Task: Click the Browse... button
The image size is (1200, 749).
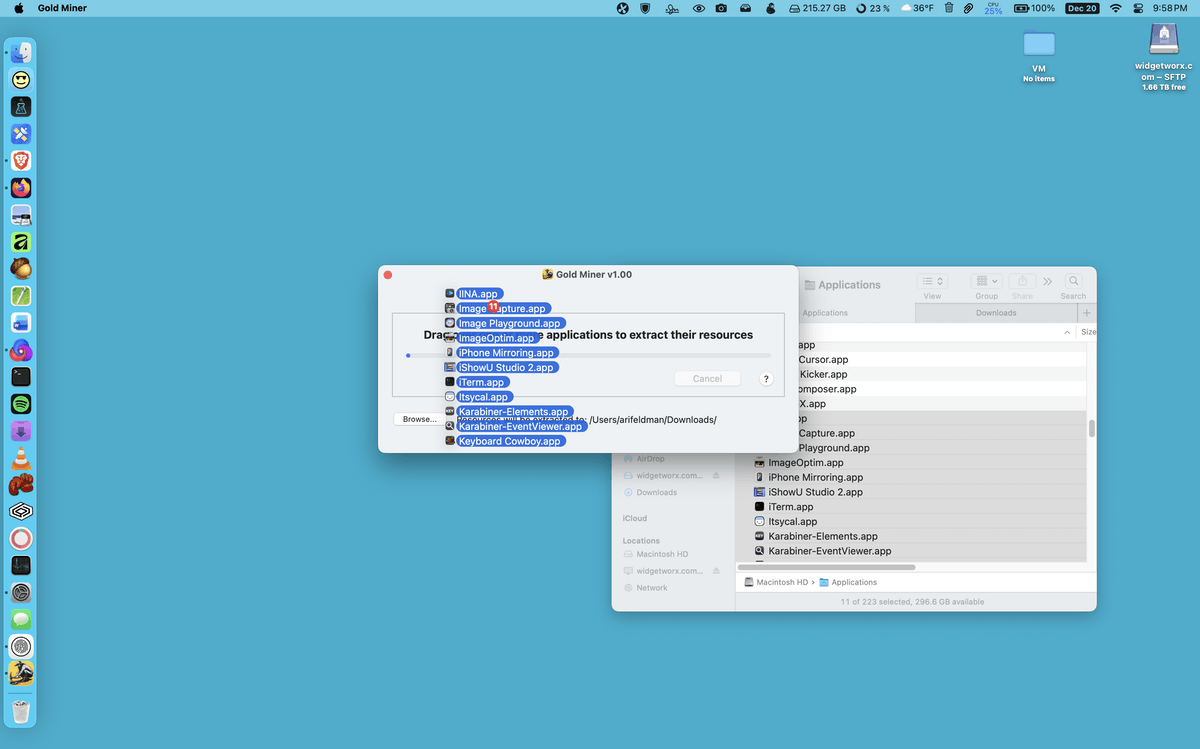Action: (420, 419)
